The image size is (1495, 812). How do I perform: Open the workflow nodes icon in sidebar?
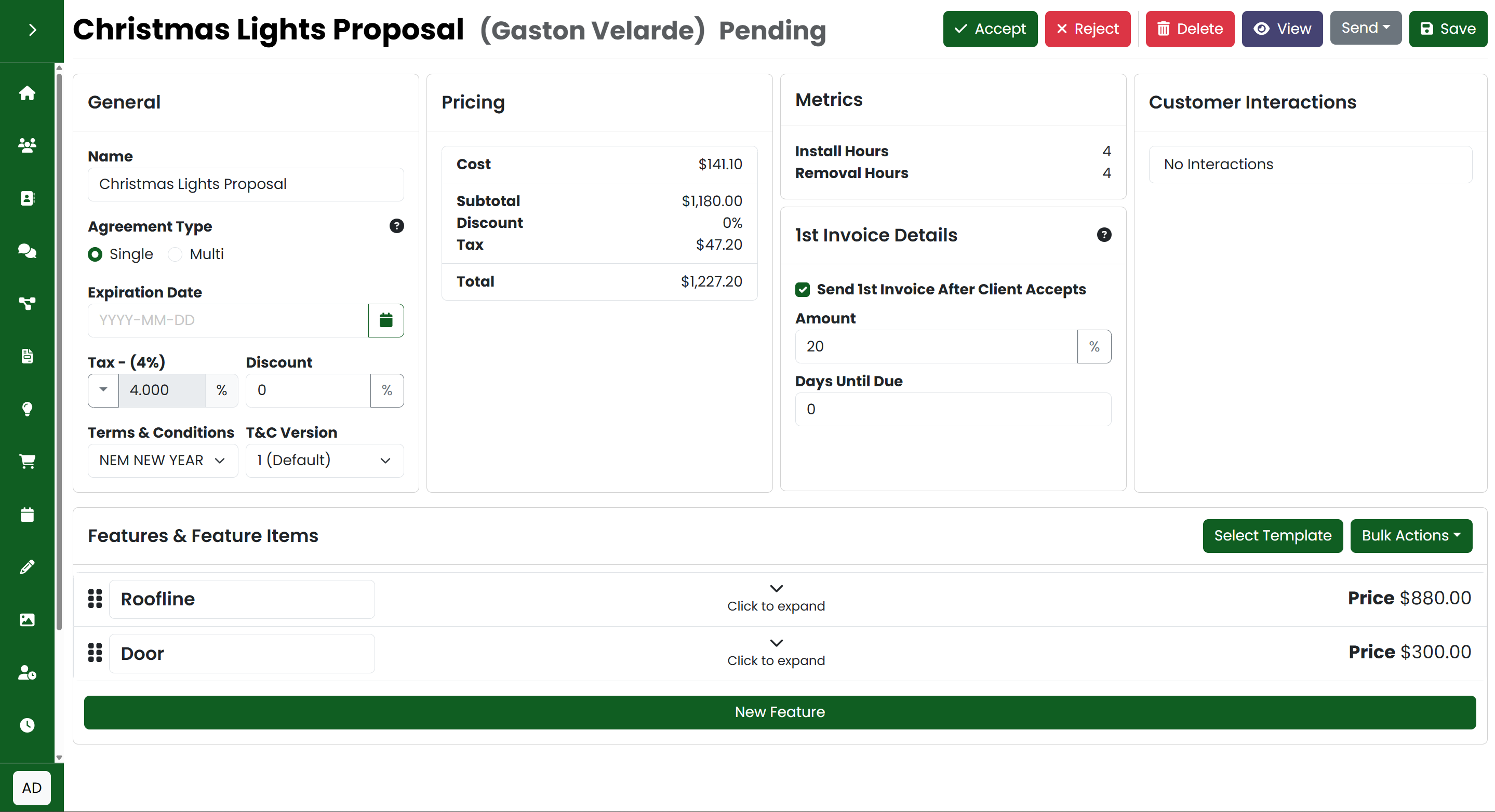[28, 303]
